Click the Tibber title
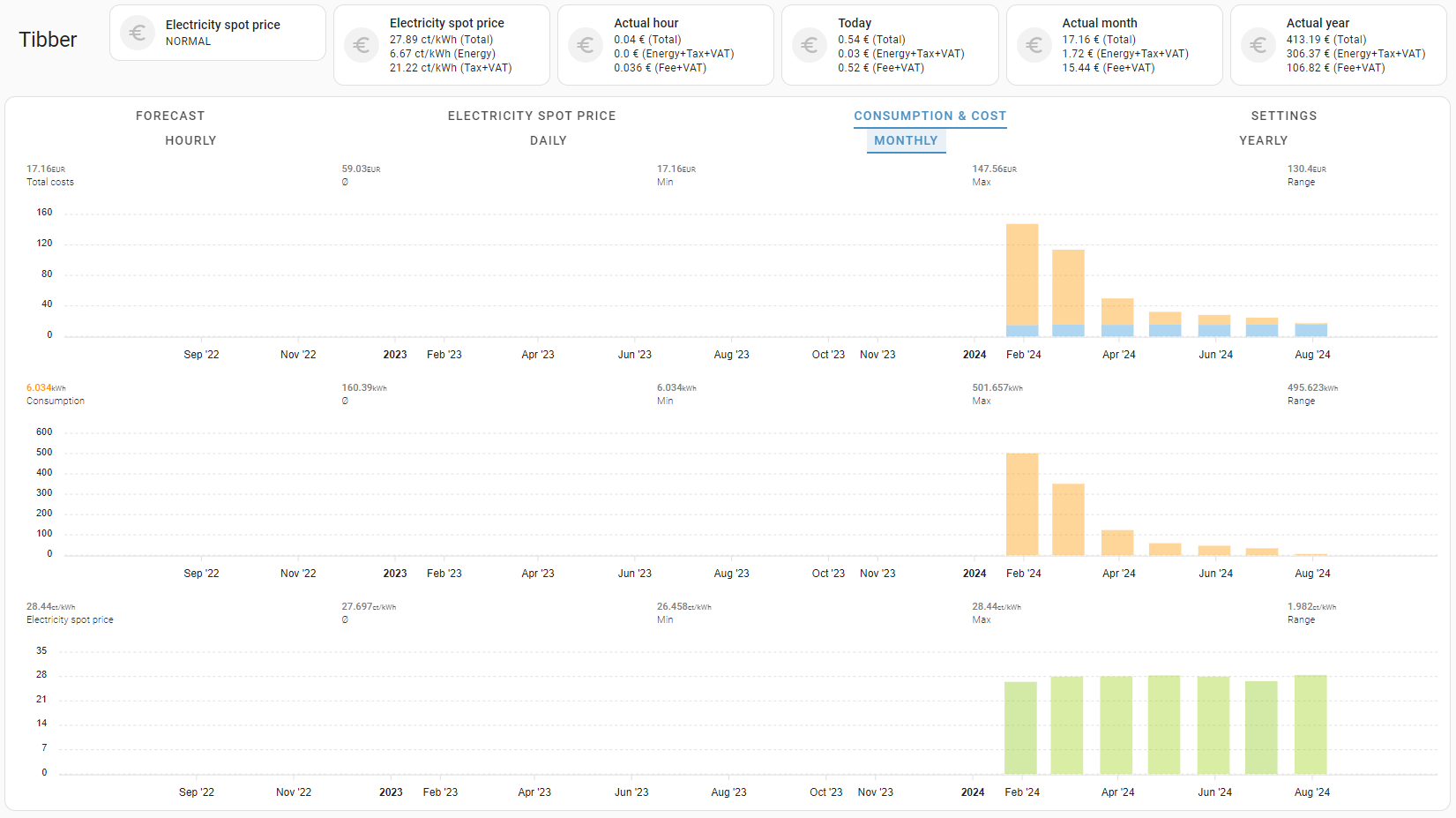 (49, 40)
